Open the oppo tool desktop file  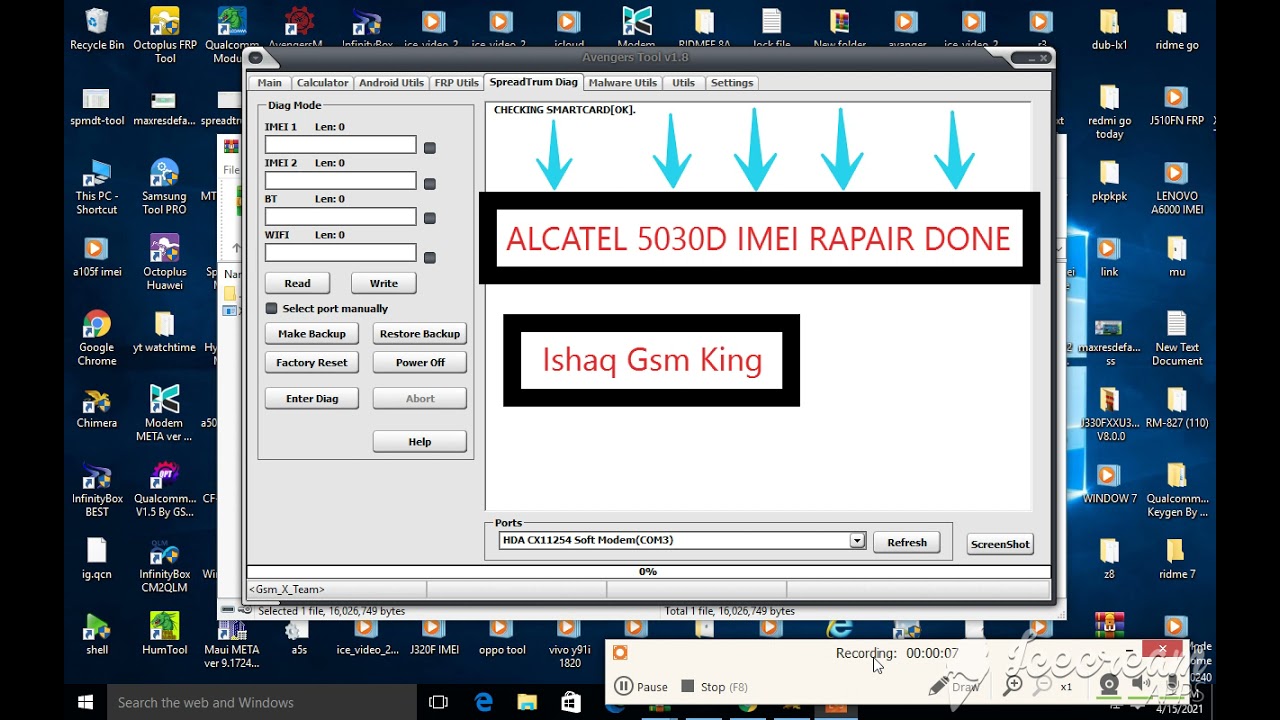pyautogui.click(x=502, y=636)
